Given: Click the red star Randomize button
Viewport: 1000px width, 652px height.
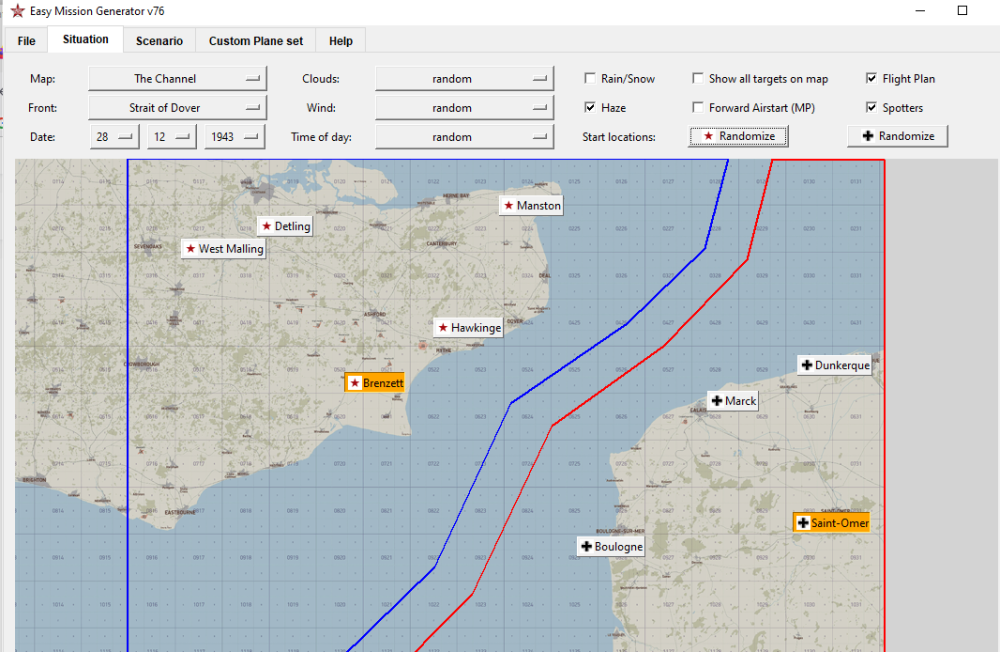Looking at the screenshot, I should [738, 136].
